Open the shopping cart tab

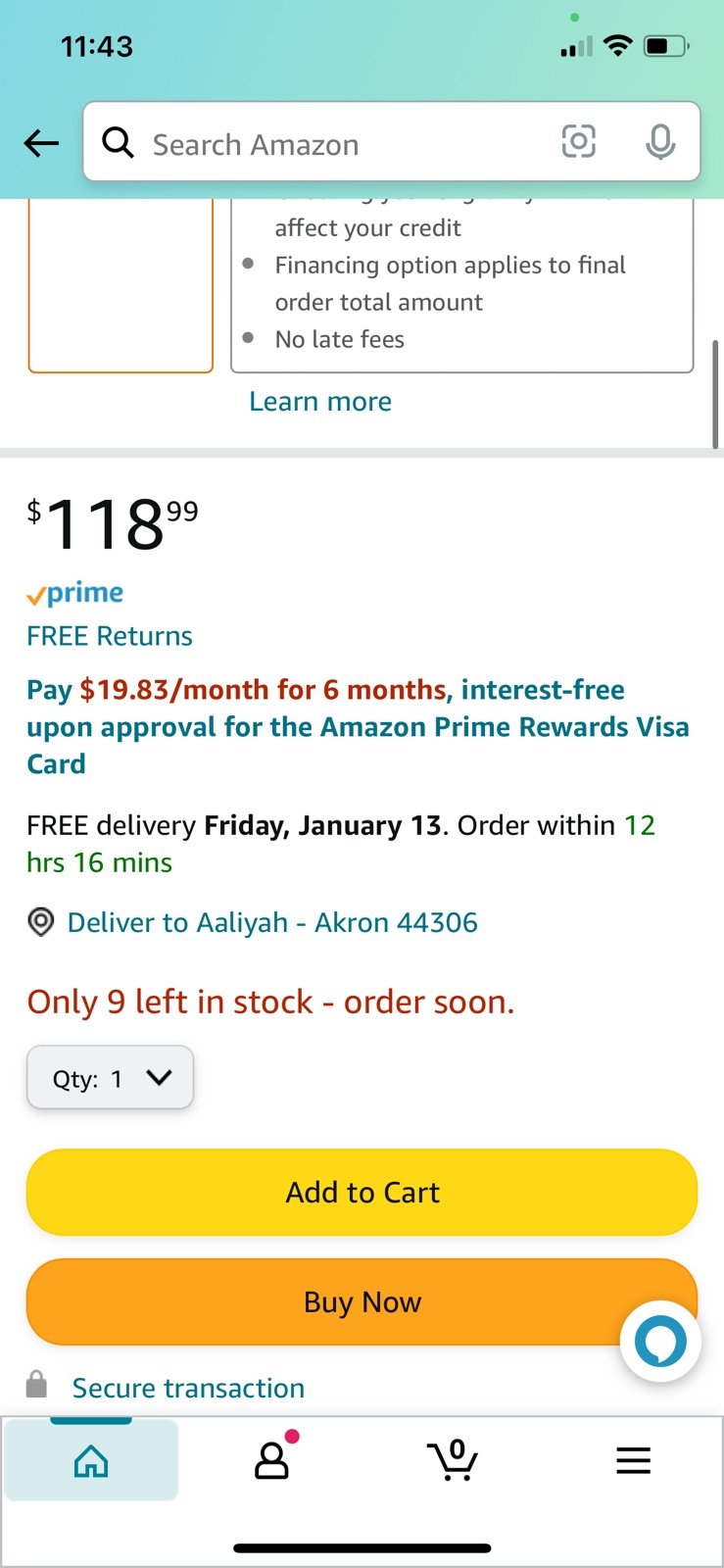(453, 1460)
